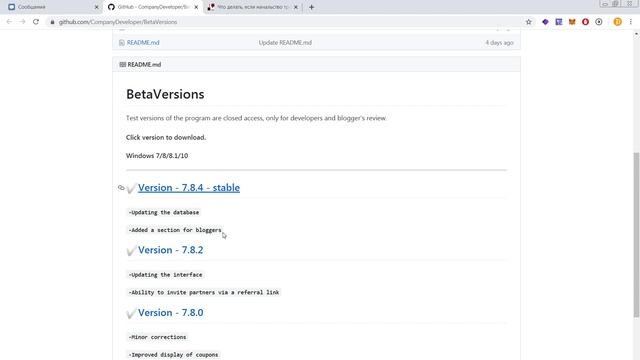Open Version - 7.8.2 download link
Image resolution: width=640 pixels, height=360 pixels.
(x=170, y=250)
